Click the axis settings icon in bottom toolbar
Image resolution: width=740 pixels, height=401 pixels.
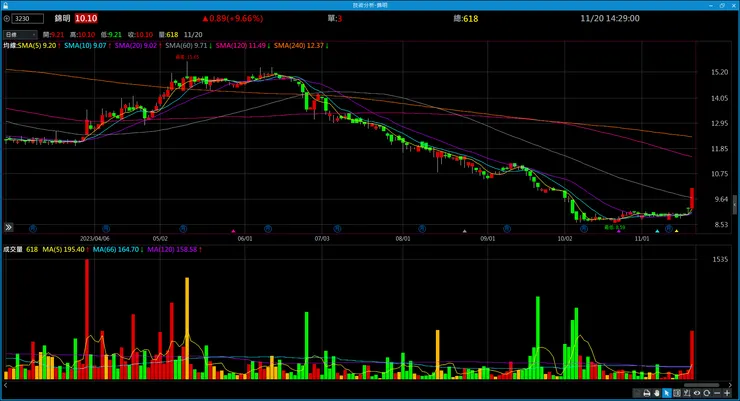687,393
